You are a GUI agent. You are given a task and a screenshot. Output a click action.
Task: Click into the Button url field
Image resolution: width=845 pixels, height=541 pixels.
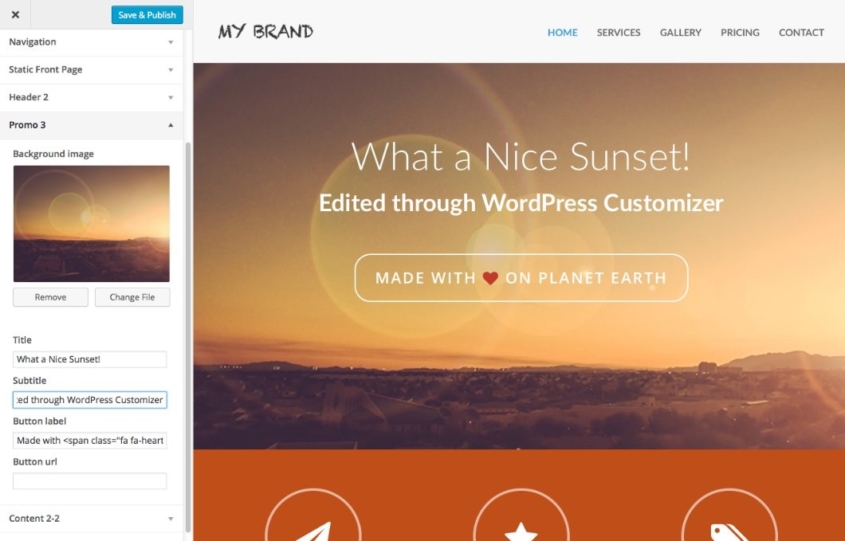coord(90,481)
